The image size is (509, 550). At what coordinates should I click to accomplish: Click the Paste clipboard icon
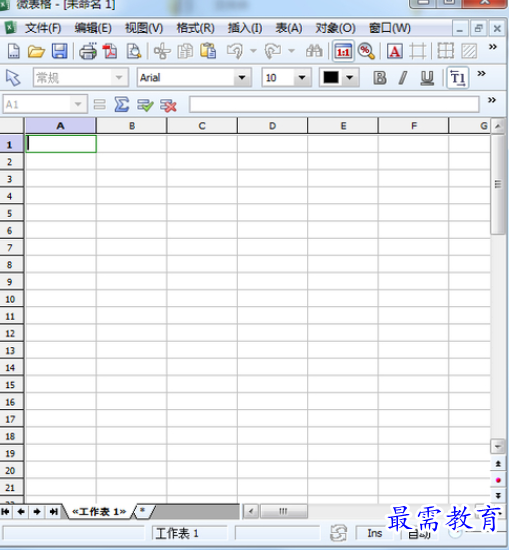pyautogui.click(x=208, y=51)
